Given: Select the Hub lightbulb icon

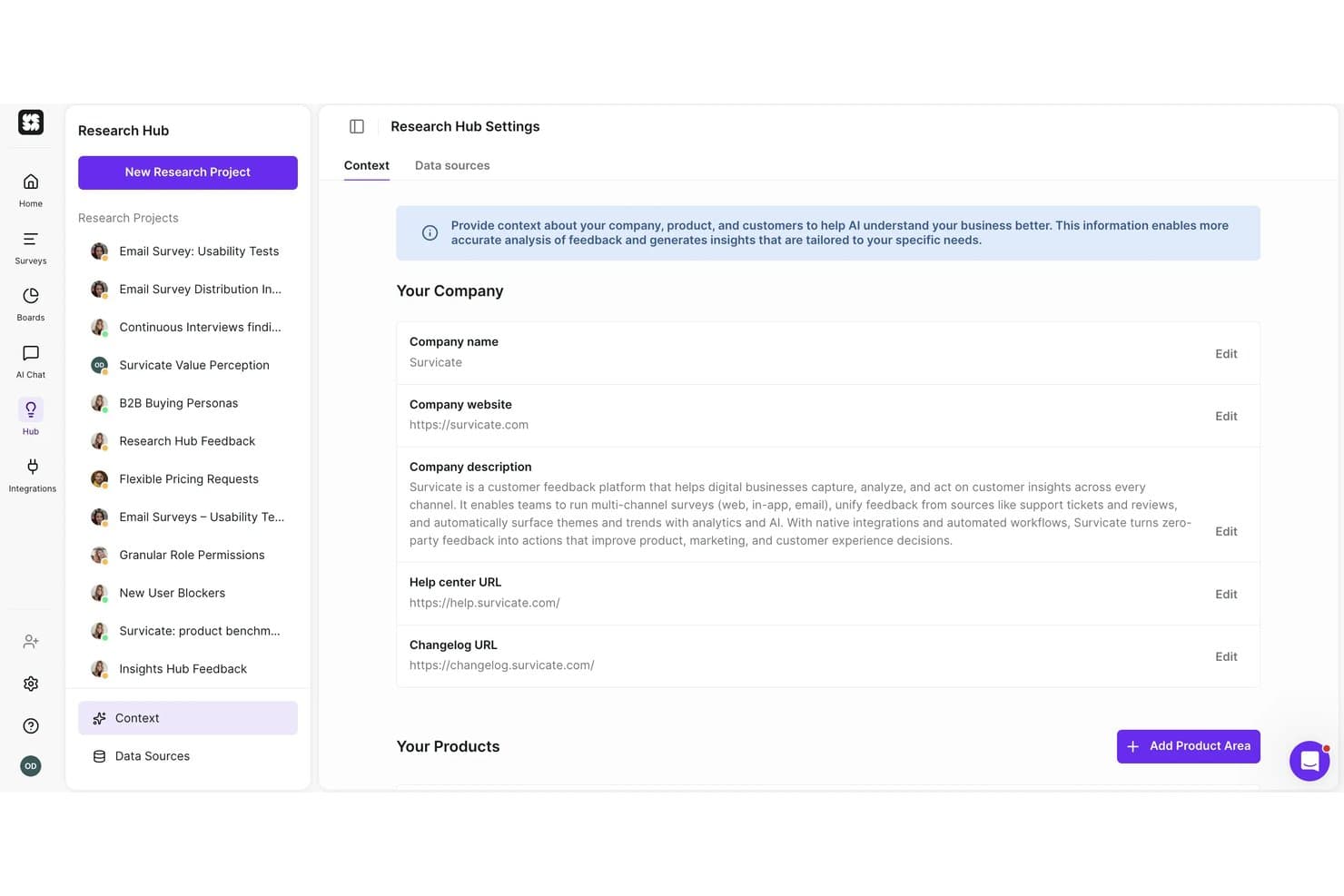Looking at the screenshot, I should [31, 409].
